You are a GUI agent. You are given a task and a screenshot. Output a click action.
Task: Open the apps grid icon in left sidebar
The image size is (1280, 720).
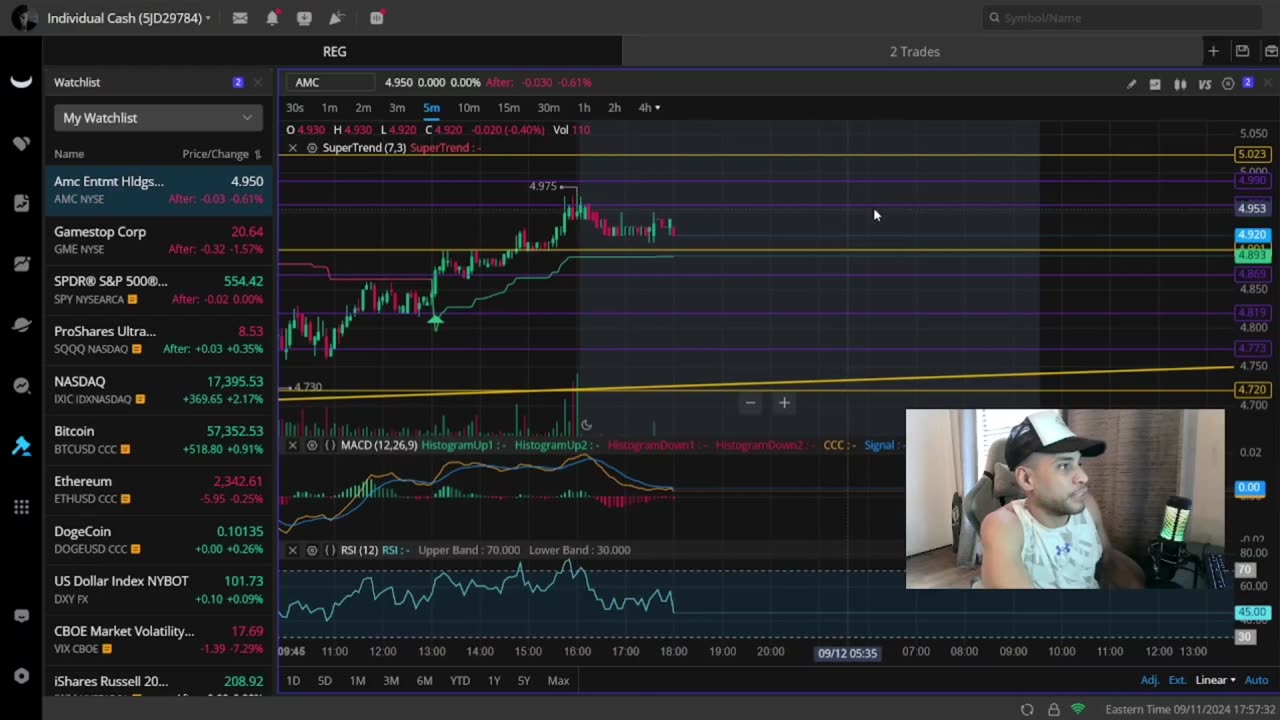pyautogui.click(x=21, y=507)
